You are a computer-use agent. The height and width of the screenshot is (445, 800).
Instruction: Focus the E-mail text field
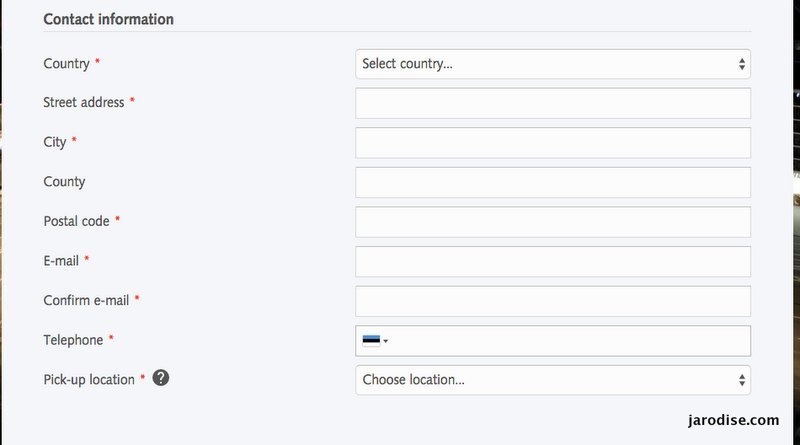coord(553,261)
